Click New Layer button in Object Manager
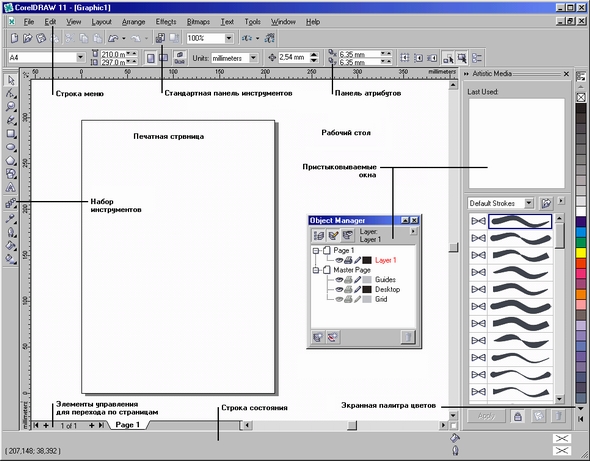The height and width of the screenshot is (461, 590). pos(318,337)
